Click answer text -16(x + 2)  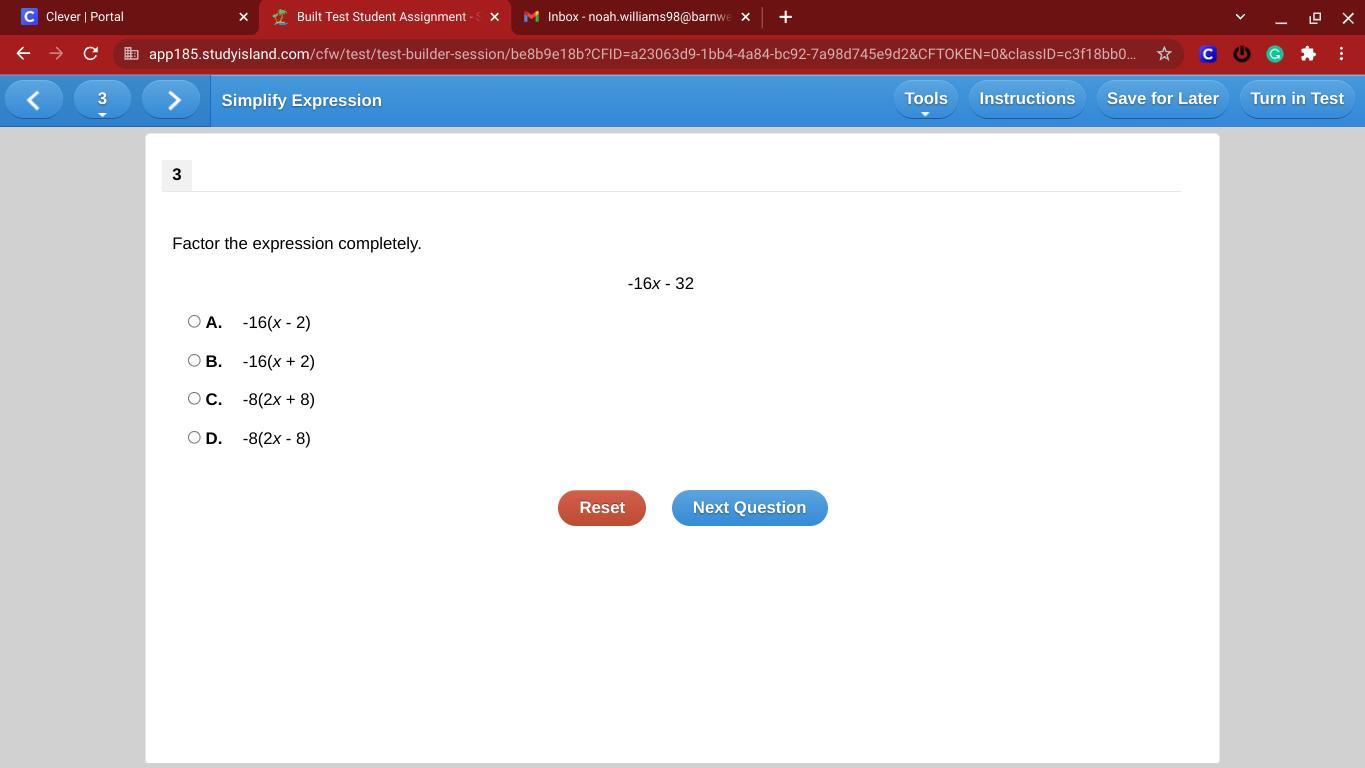[x=279, y=361]
